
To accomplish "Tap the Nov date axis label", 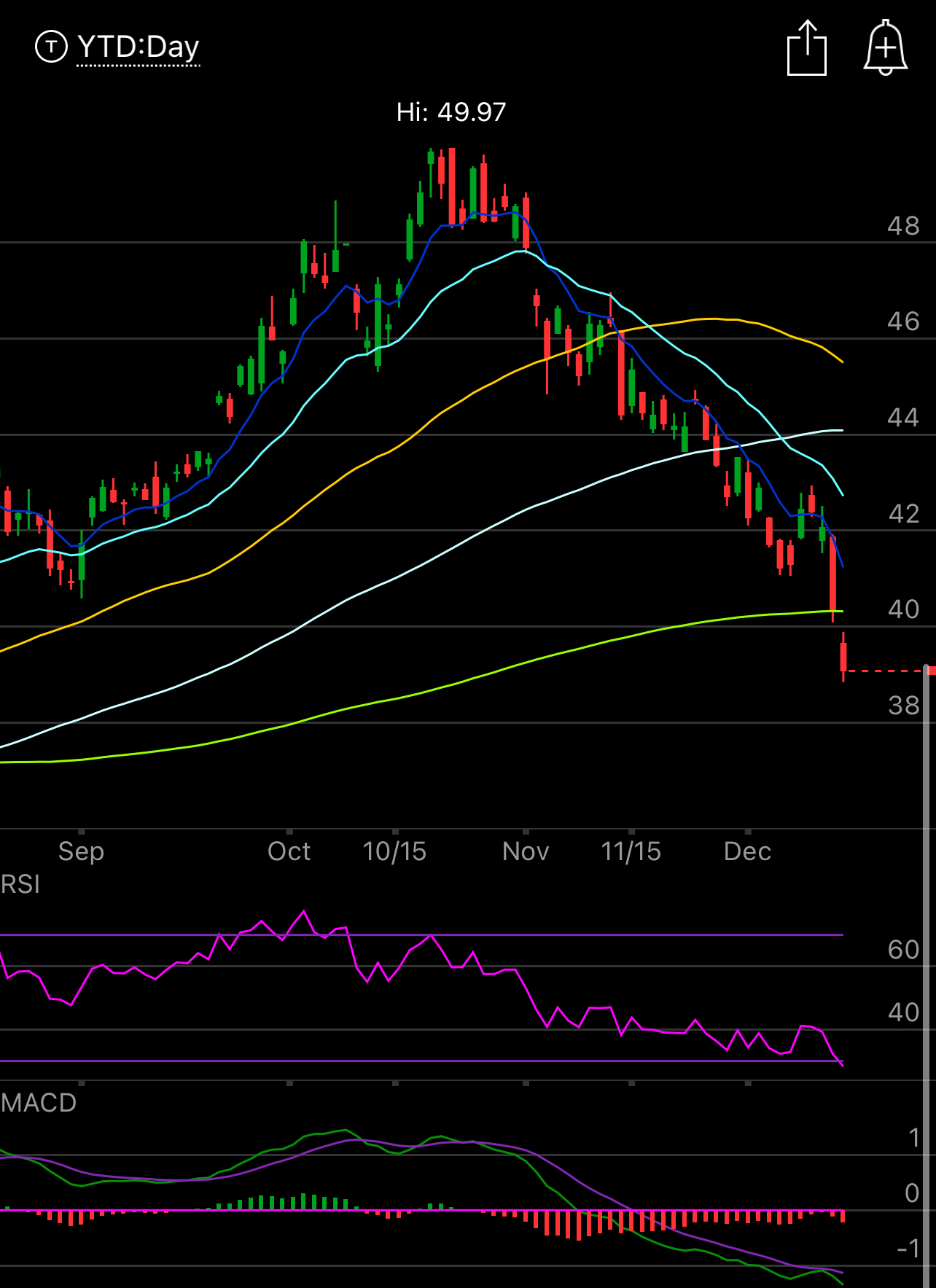I will click(526, 851).
